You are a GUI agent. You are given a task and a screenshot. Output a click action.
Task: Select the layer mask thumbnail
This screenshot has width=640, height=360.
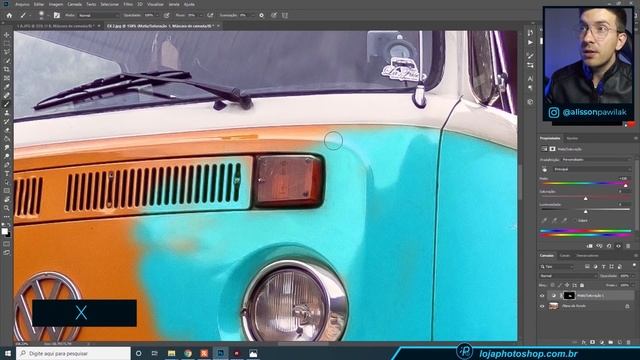coord(569,295)
